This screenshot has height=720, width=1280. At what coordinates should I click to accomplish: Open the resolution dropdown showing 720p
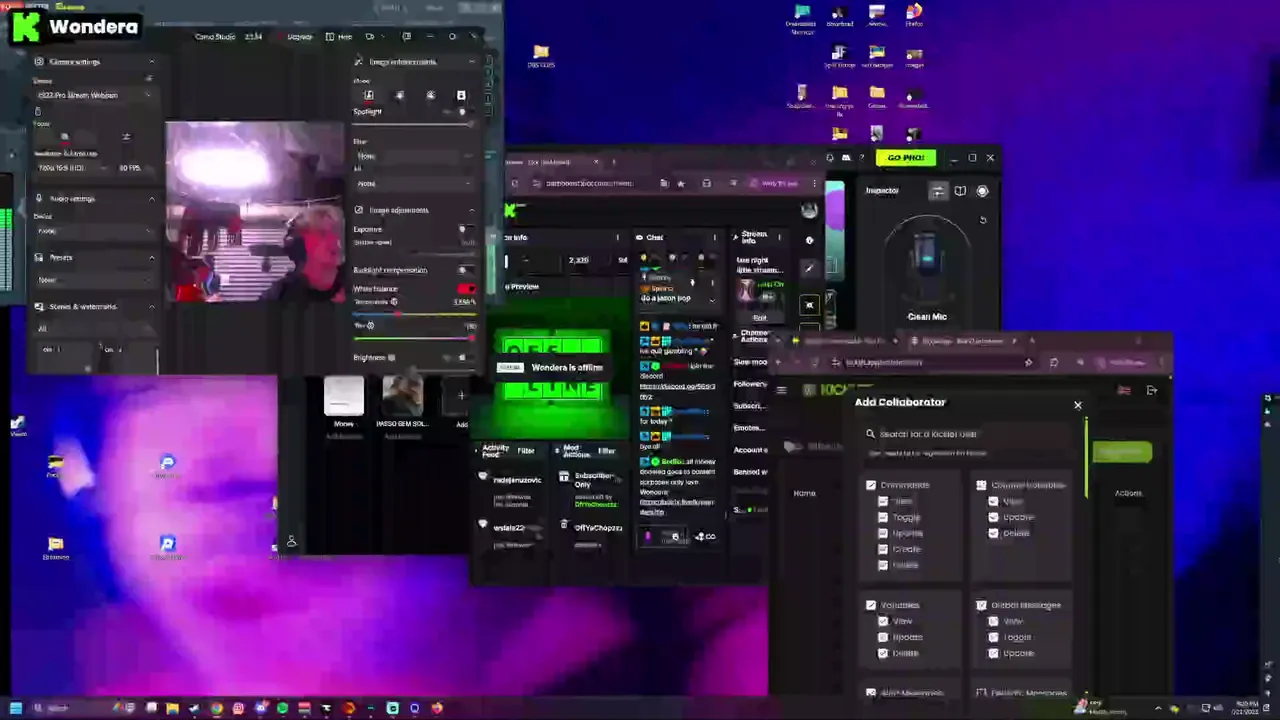pyautogui.click(x=70, y=168)
